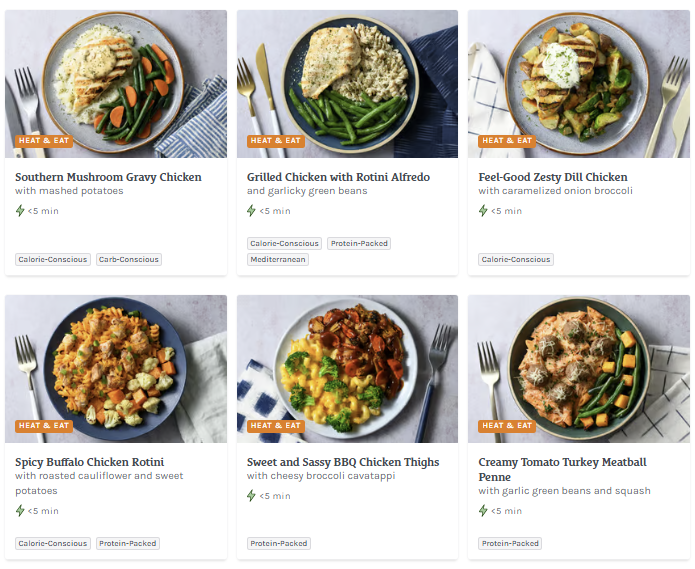The height and width of the screenshot is (569, 695).
Task: Click Heat & Eat badge on Southern Mushroom Chicken
Action: [44, 141]
